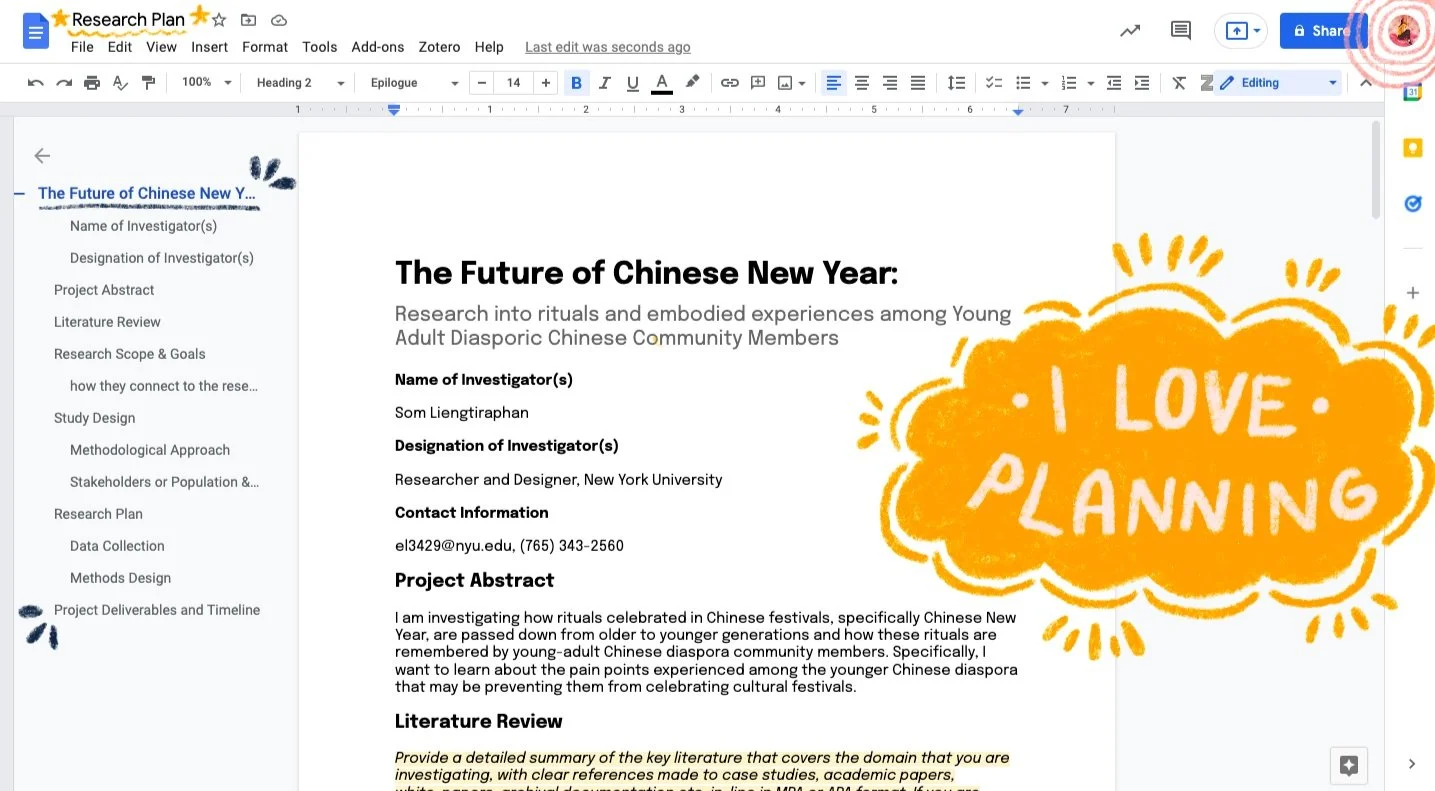Undo the last action

(x=36, y=83)
